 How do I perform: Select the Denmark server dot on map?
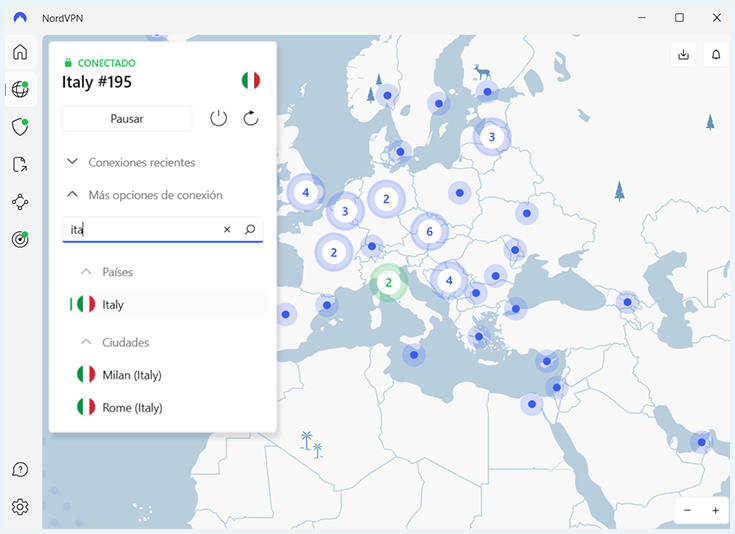(400, 152)
